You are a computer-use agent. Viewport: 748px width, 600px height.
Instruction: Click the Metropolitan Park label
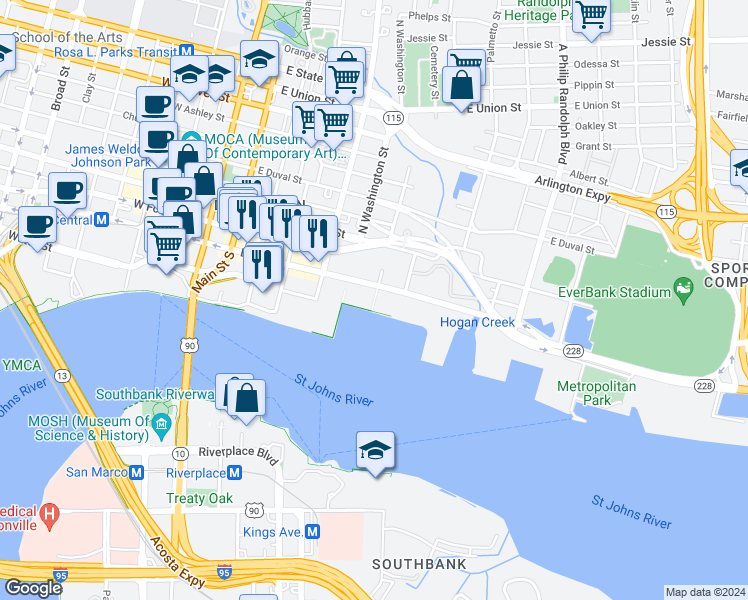pyautogui.click(x=596, y=393)
